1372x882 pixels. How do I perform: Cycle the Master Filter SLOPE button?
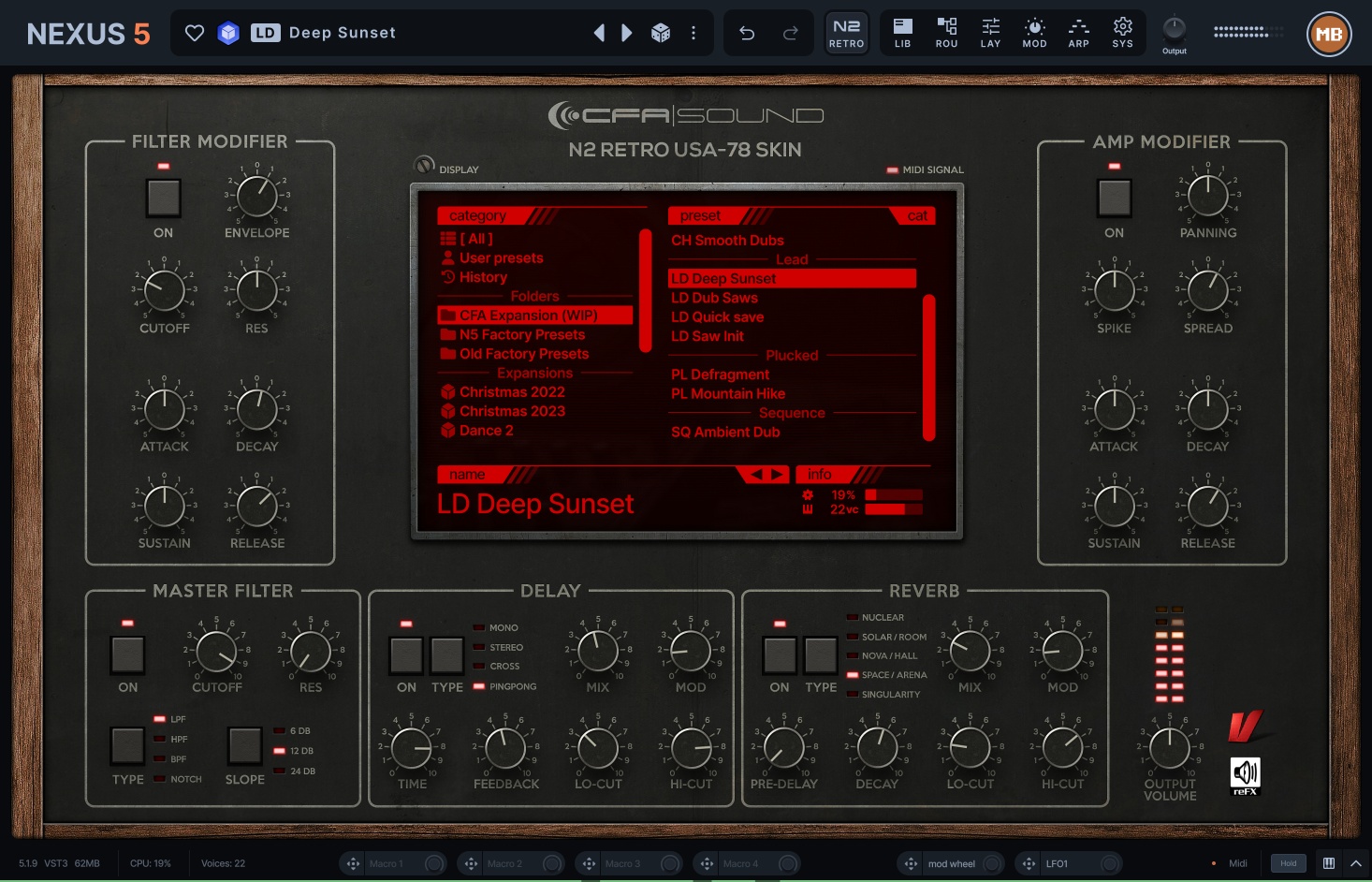point(244,746)
